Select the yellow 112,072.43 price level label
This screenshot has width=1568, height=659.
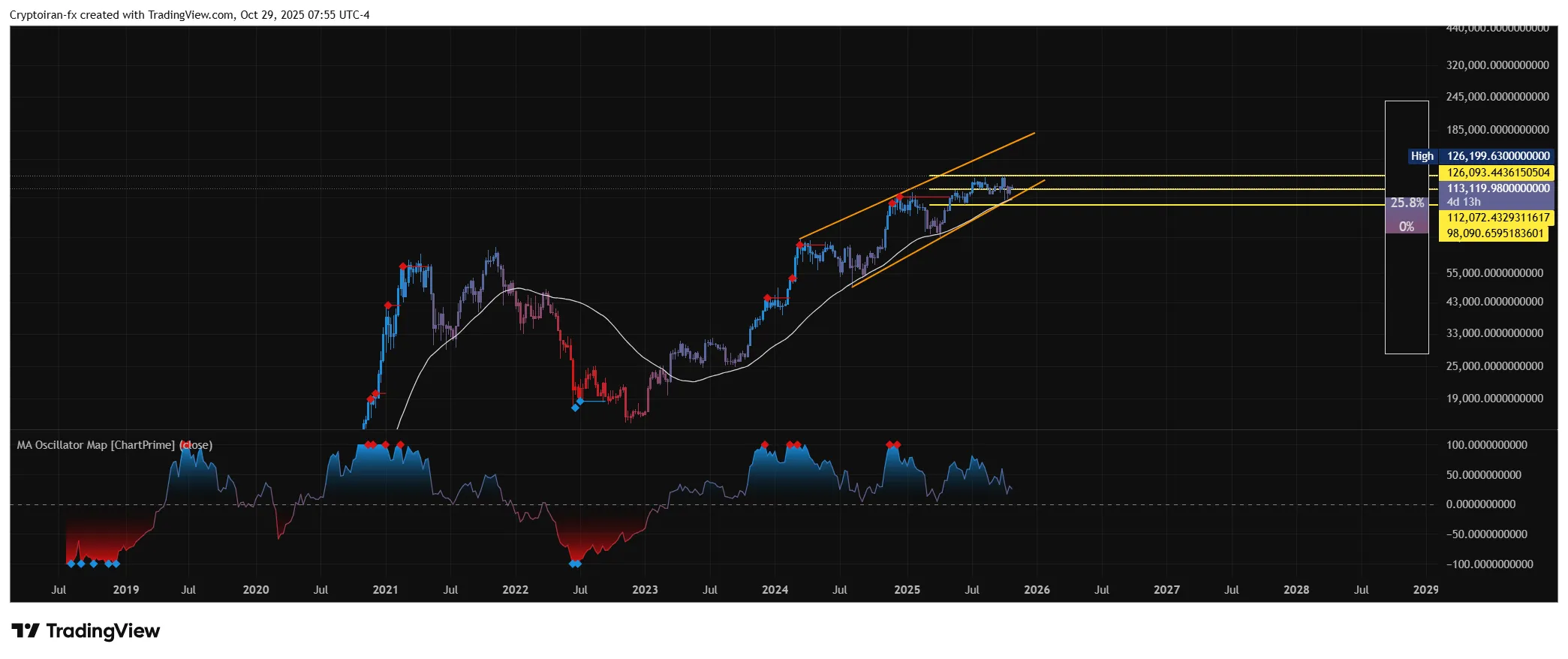(x=1497, y=218)
